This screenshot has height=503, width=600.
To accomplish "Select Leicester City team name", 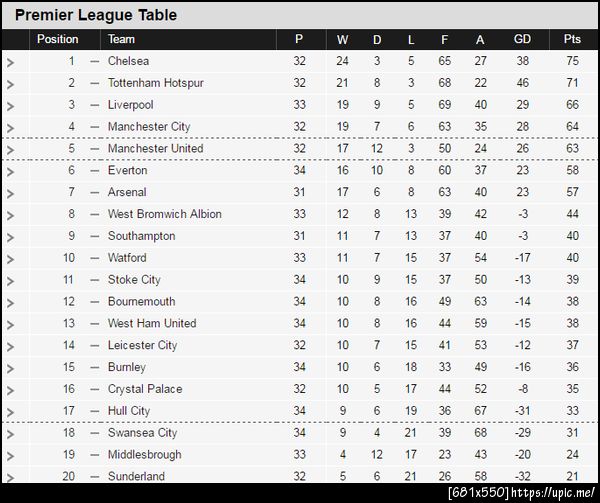I will pos(142,346).
